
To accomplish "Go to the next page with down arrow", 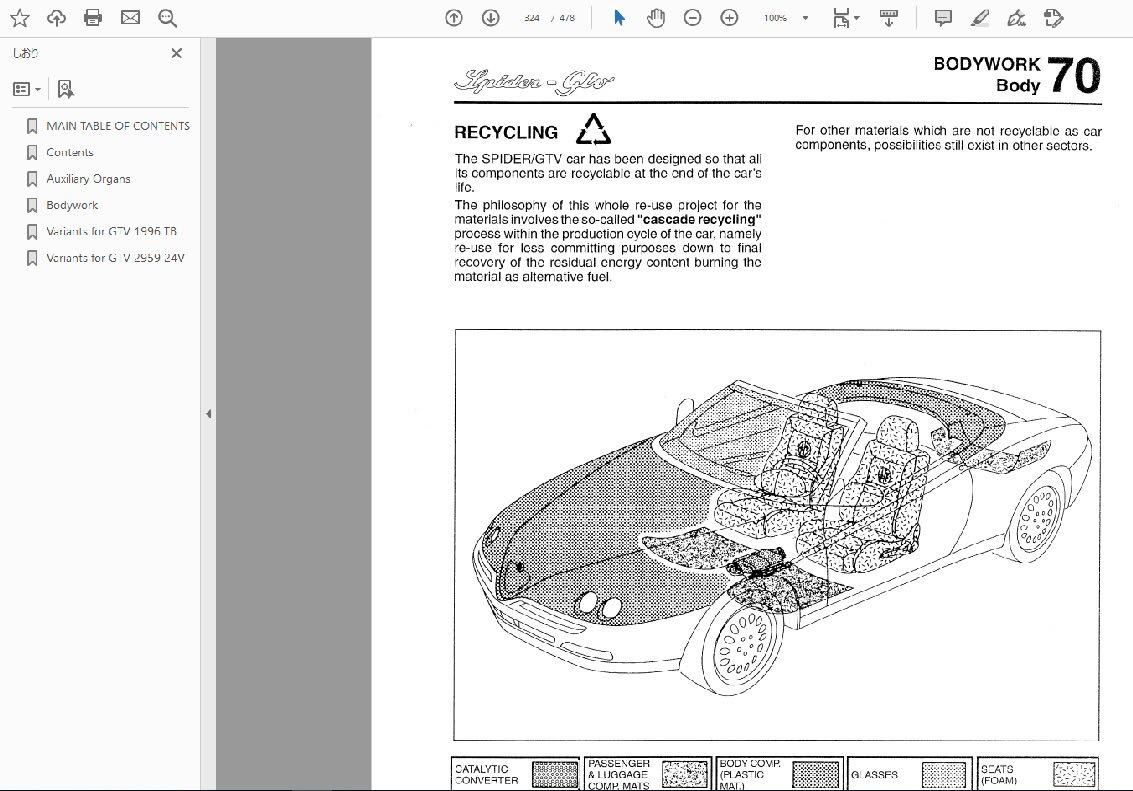I will coord(491,18).
